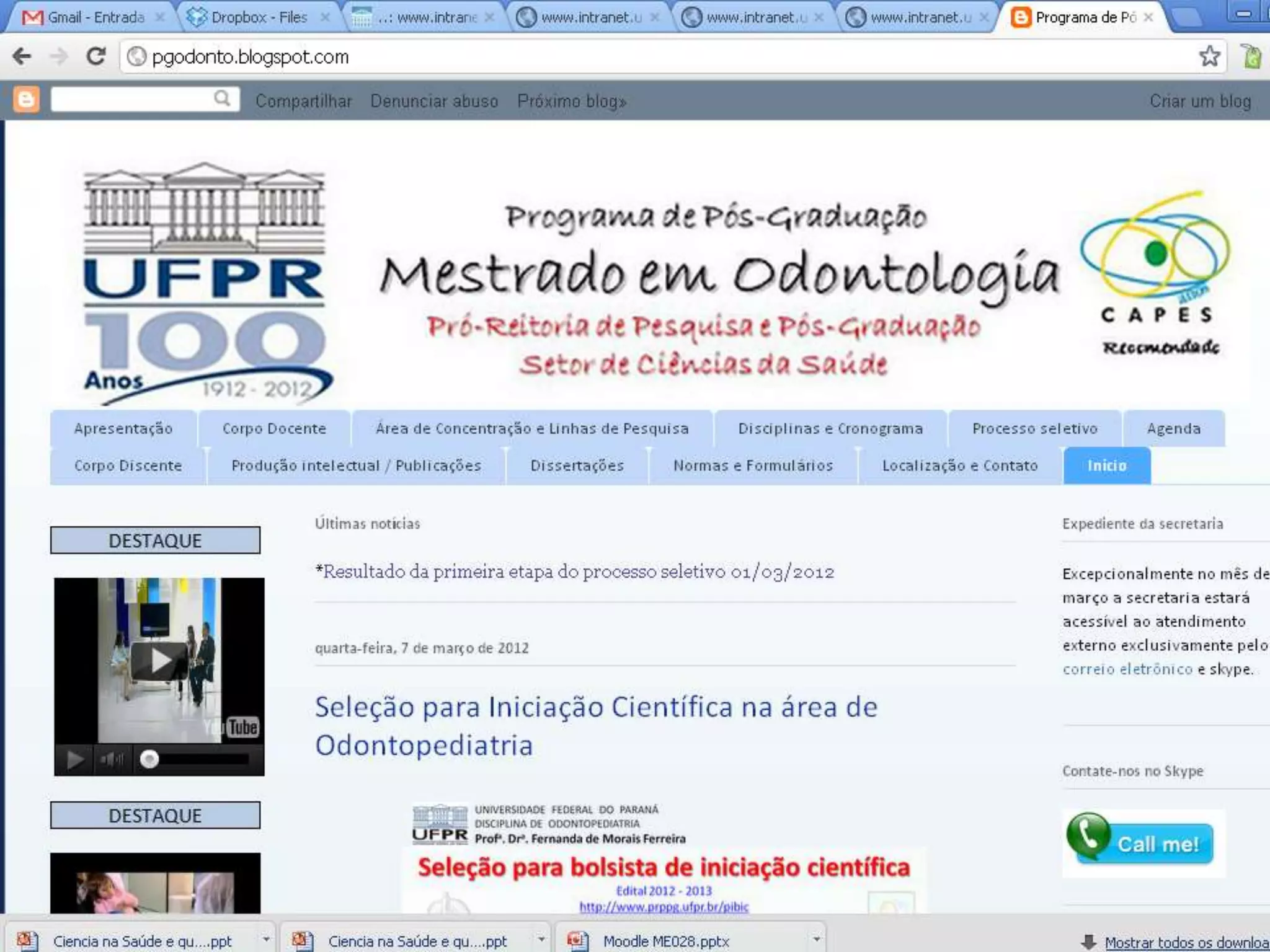Image resolution: width=1270 pixels, height=952 pixels.
Task: Click the browser back arrow
Action: pos(22,56)
